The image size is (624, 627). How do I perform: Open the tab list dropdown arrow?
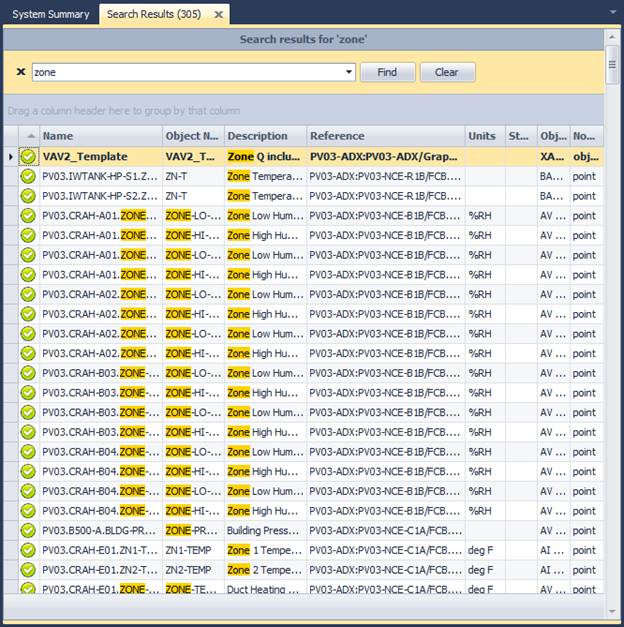(611, 14)
